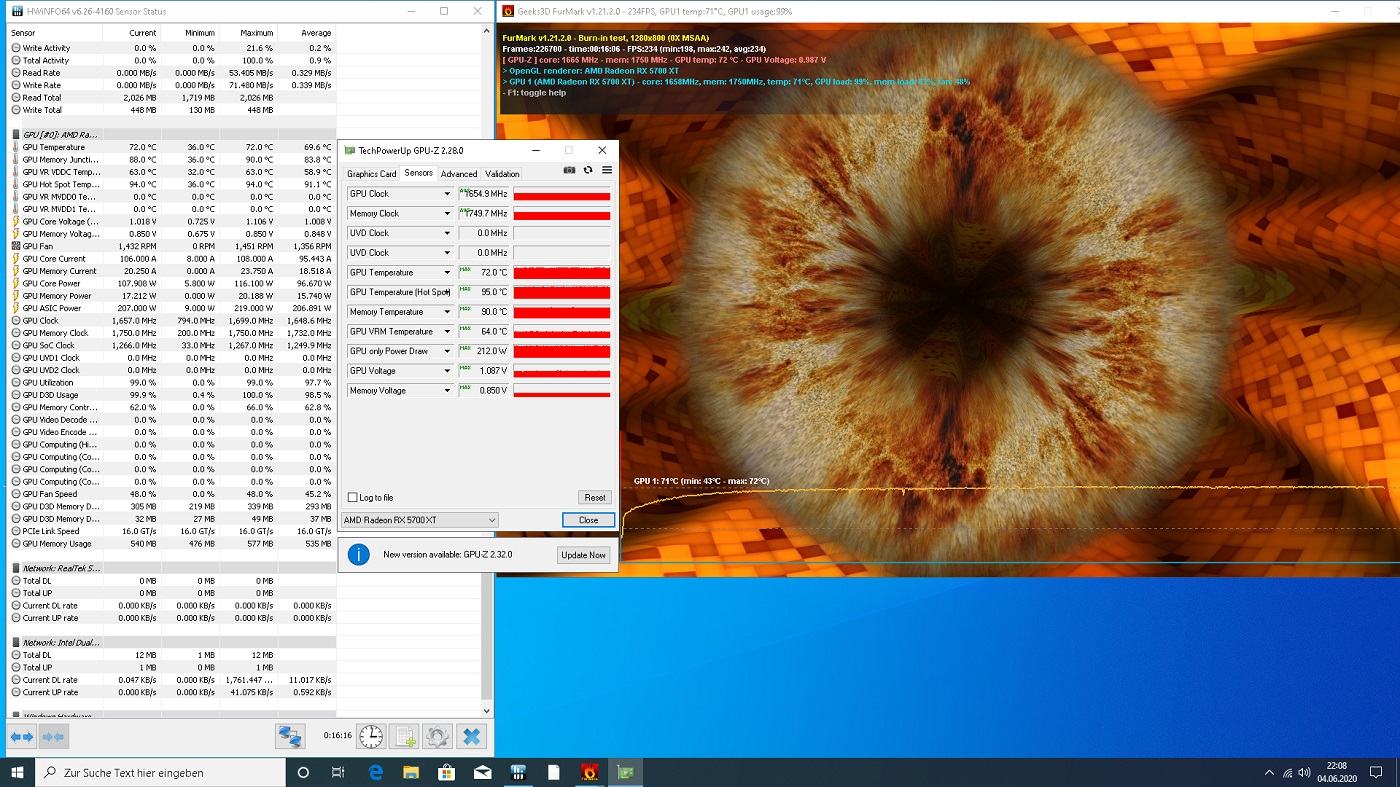
Task: Switch to GPU-Z via its green taskbar icon
Action: click(x=626, y=772)
